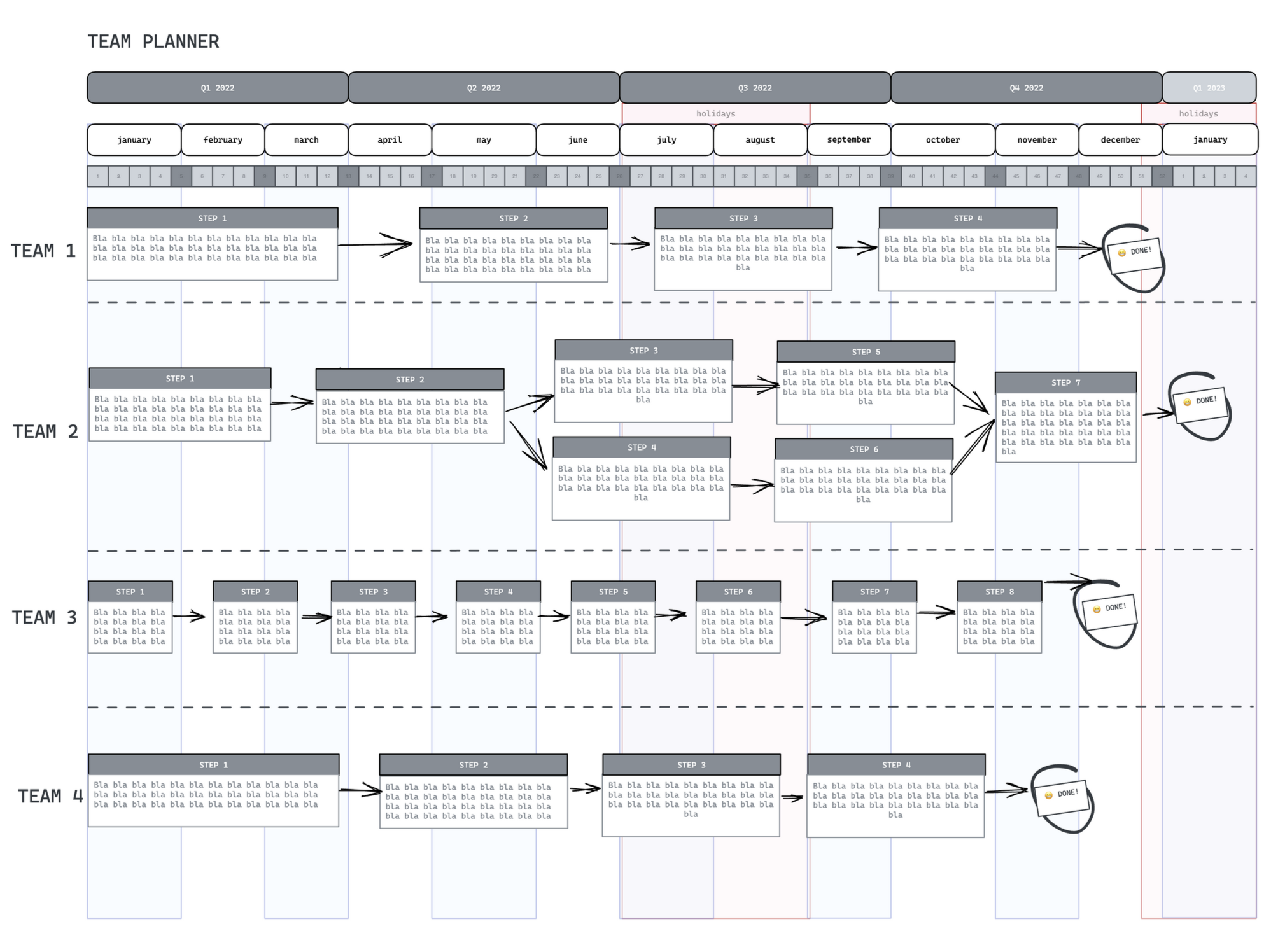
Task: Click Team 4 STEP 3 card header
Action: click(x=691, y=764)
